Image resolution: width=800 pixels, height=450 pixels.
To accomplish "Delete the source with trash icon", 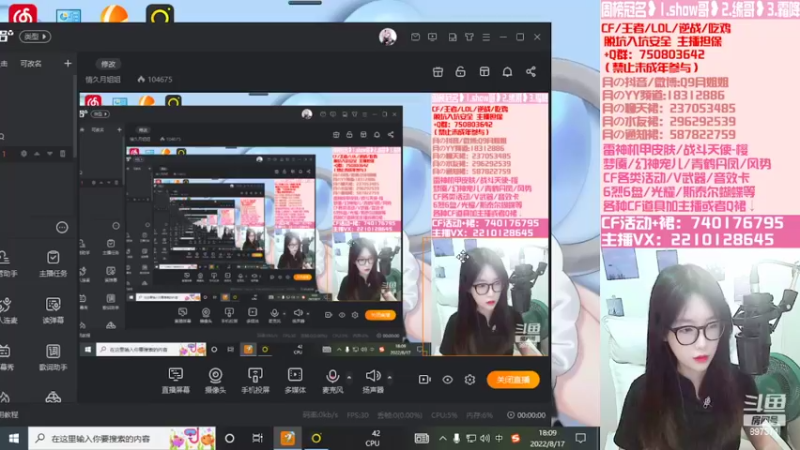I will point(63,154).
